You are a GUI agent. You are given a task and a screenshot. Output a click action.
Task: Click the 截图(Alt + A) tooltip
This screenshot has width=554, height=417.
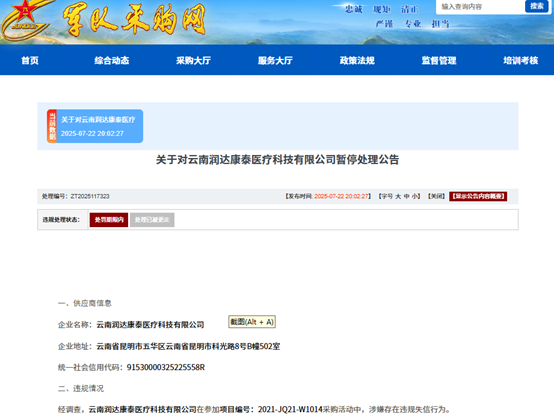pos(252,322)
